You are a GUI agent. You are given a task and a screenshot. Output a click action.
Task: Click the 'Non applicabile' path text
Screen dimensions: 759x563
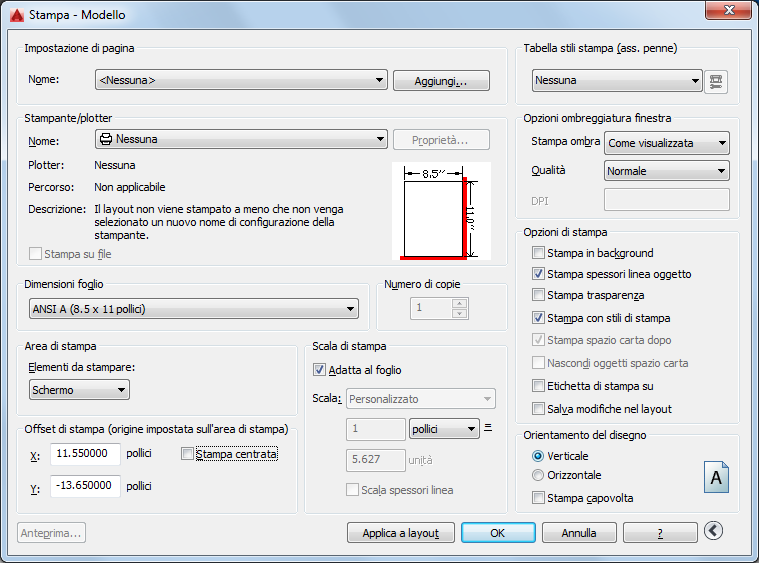[130, 187]
